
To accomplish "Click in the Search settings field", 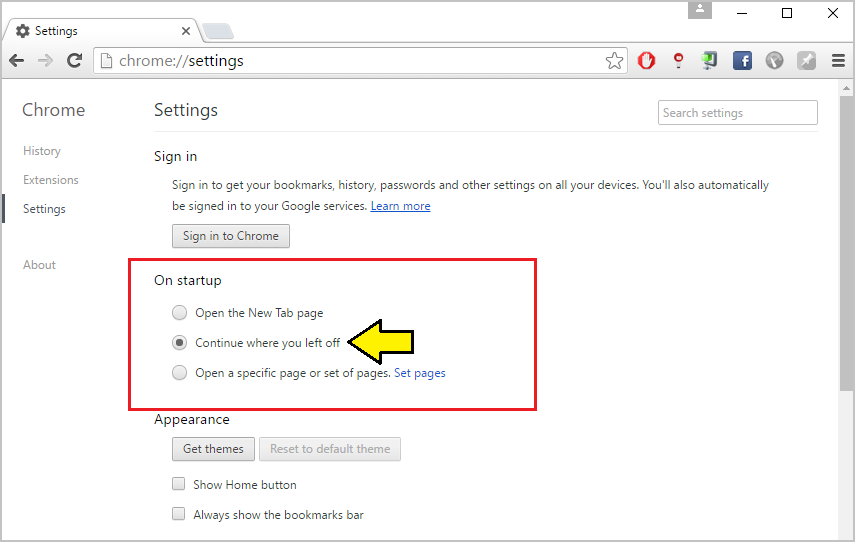I will tap(738, 113).
